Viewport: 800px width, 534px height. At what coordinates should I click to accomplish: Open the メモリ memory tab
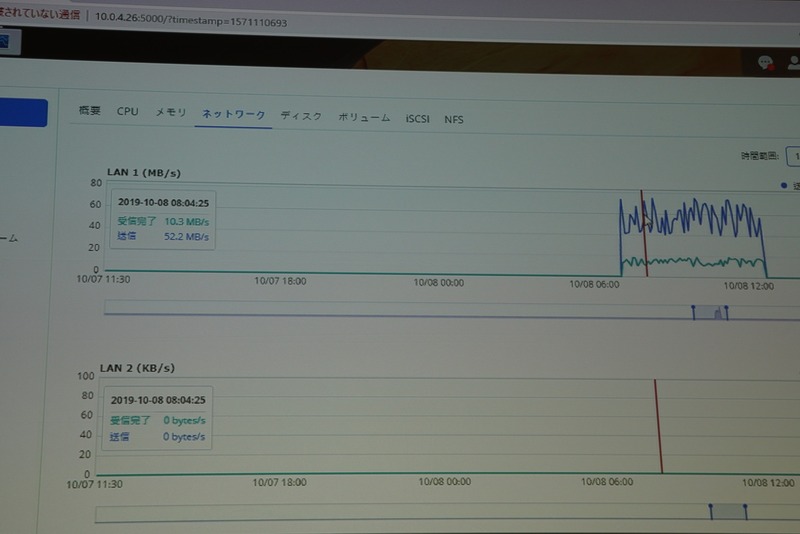(x=170, y=112)
